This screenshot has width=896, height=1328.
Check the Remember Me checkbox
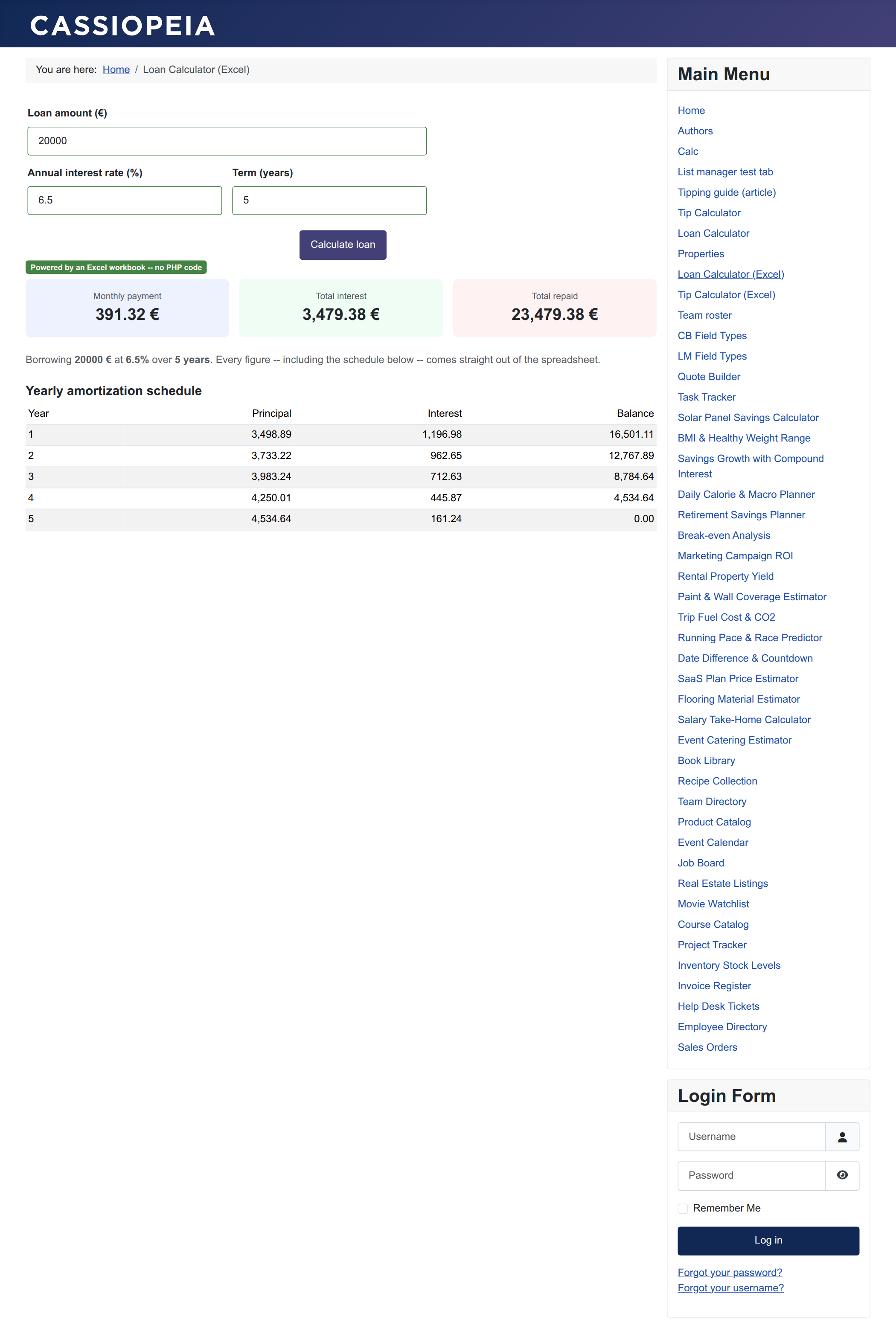pyautogui.click(x=683, y=1208)
